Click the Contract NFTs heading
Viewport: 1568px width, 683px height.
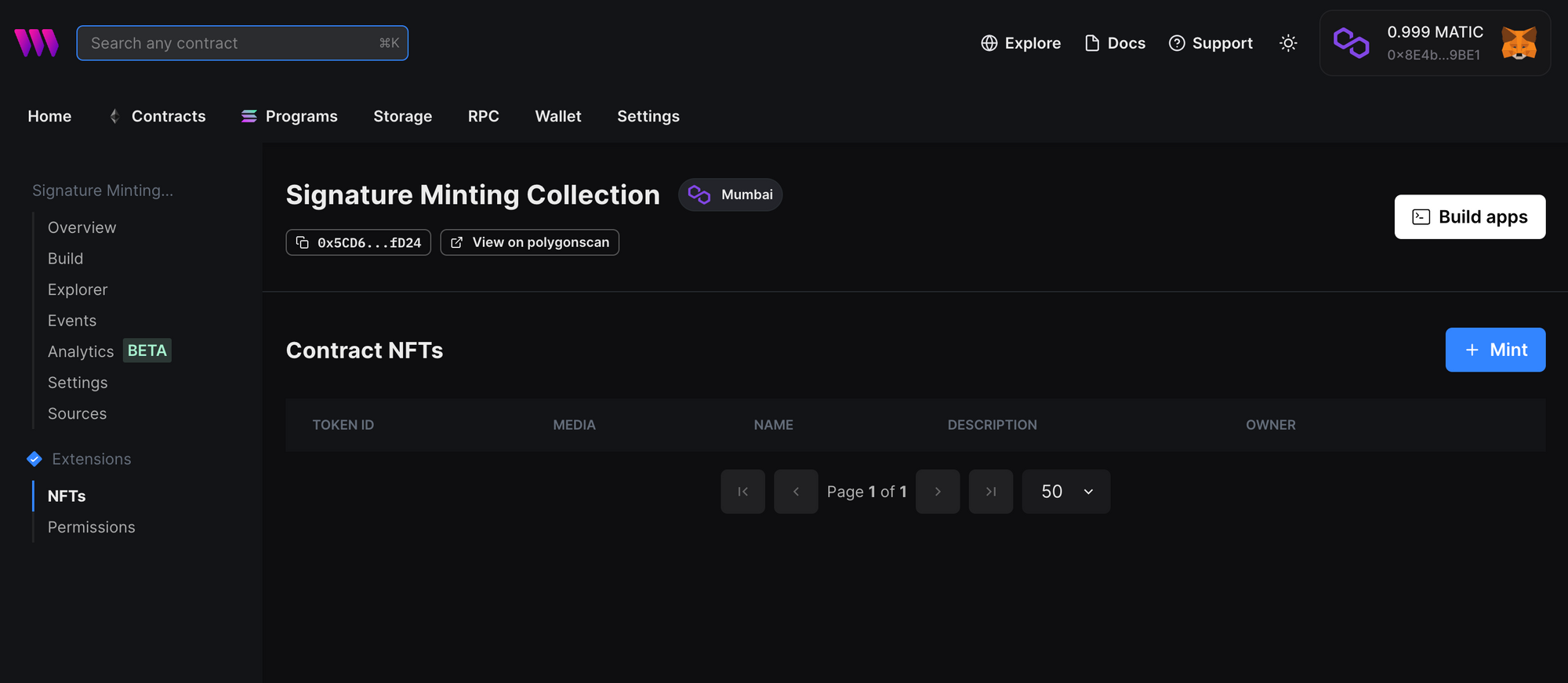click(x=365, y=351)
